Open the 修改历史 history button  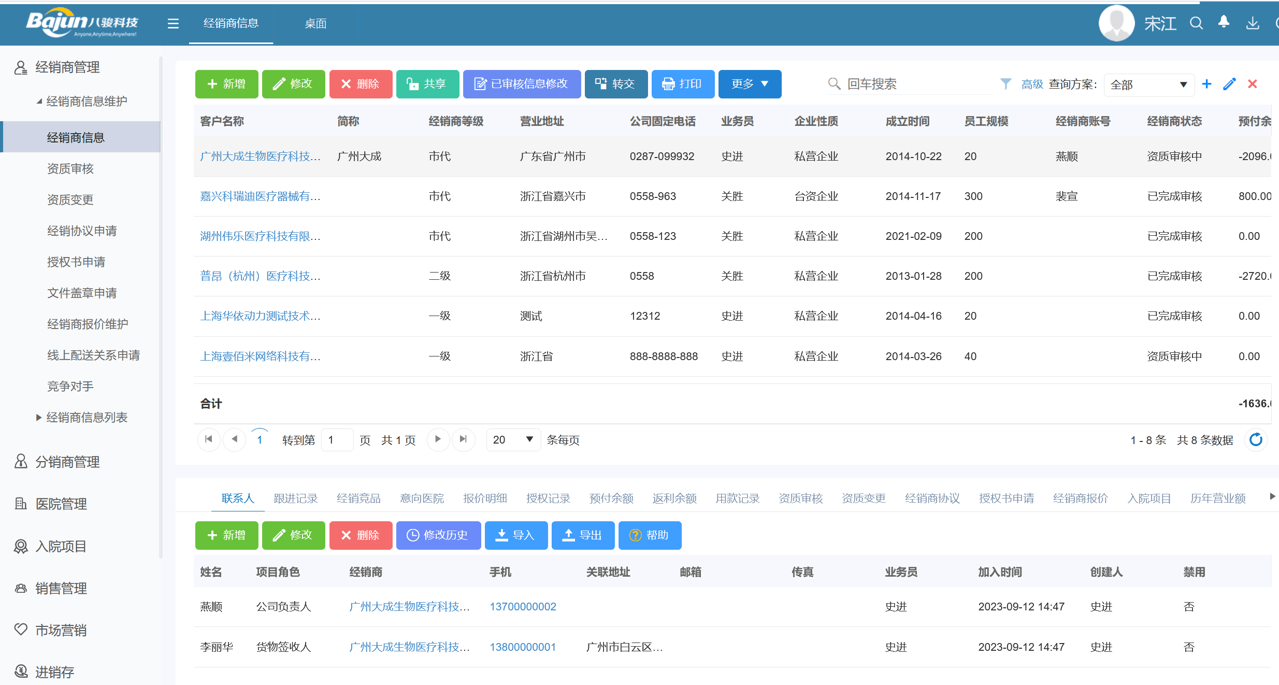click(x=438, y=535)
